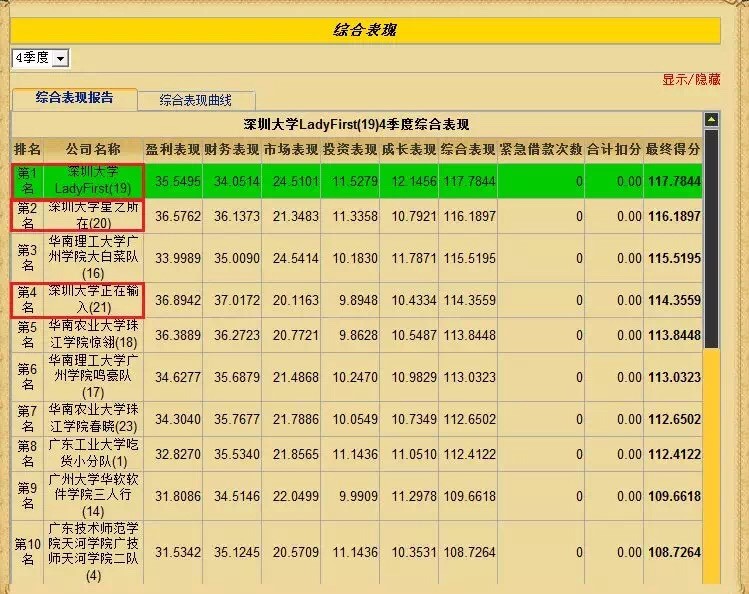Select company 深圳大学星之所在(20)

(x=93, y=215)
